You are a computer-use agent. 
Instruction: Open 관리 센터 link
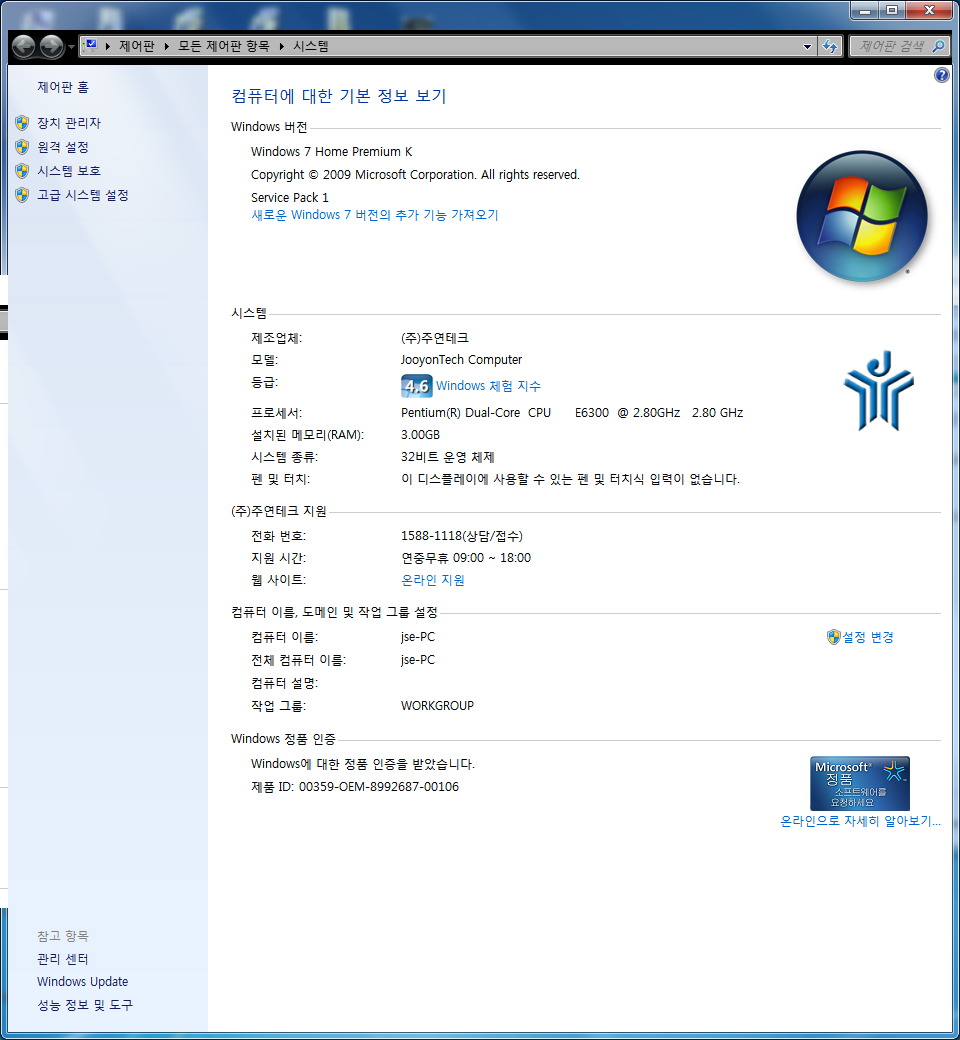pos(63,959)
